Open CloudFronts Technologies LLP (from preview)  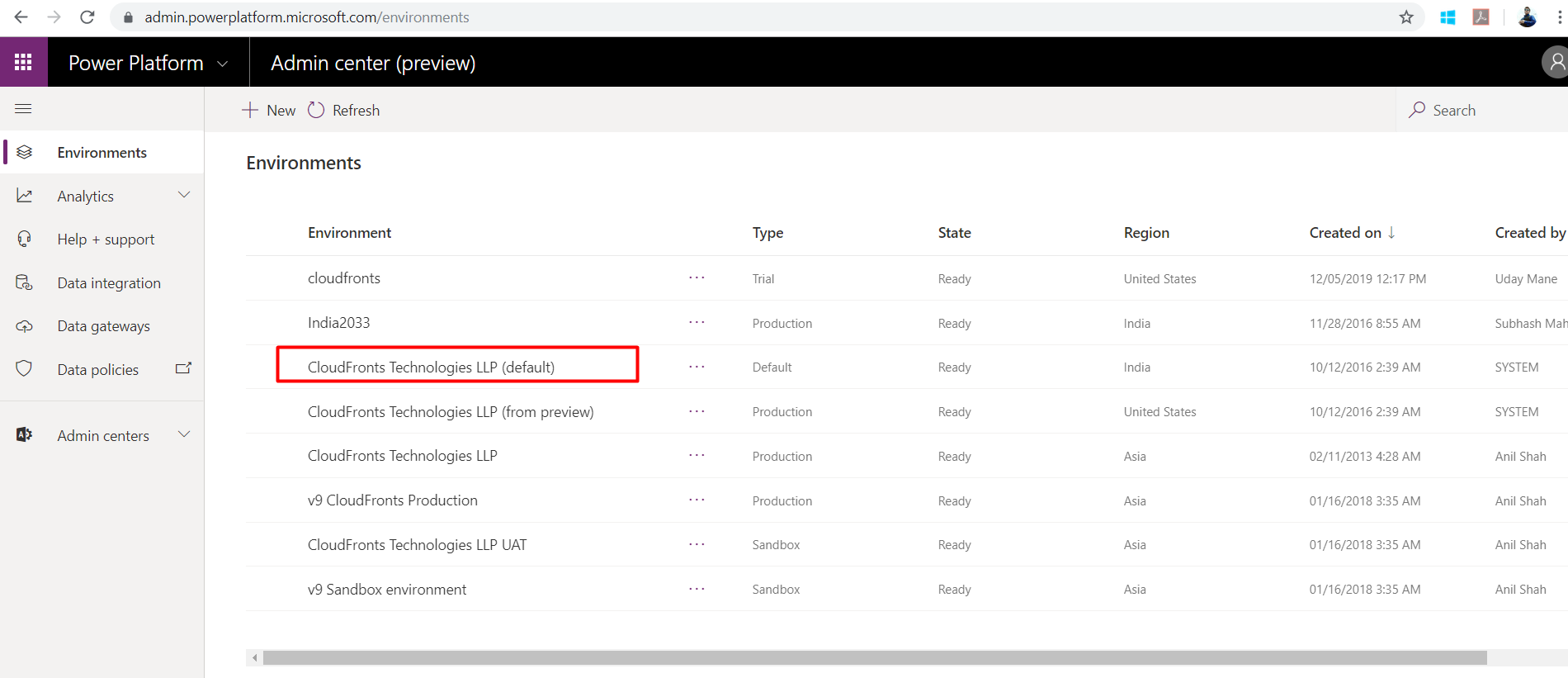pyautogui.click(x=451, y=412)
